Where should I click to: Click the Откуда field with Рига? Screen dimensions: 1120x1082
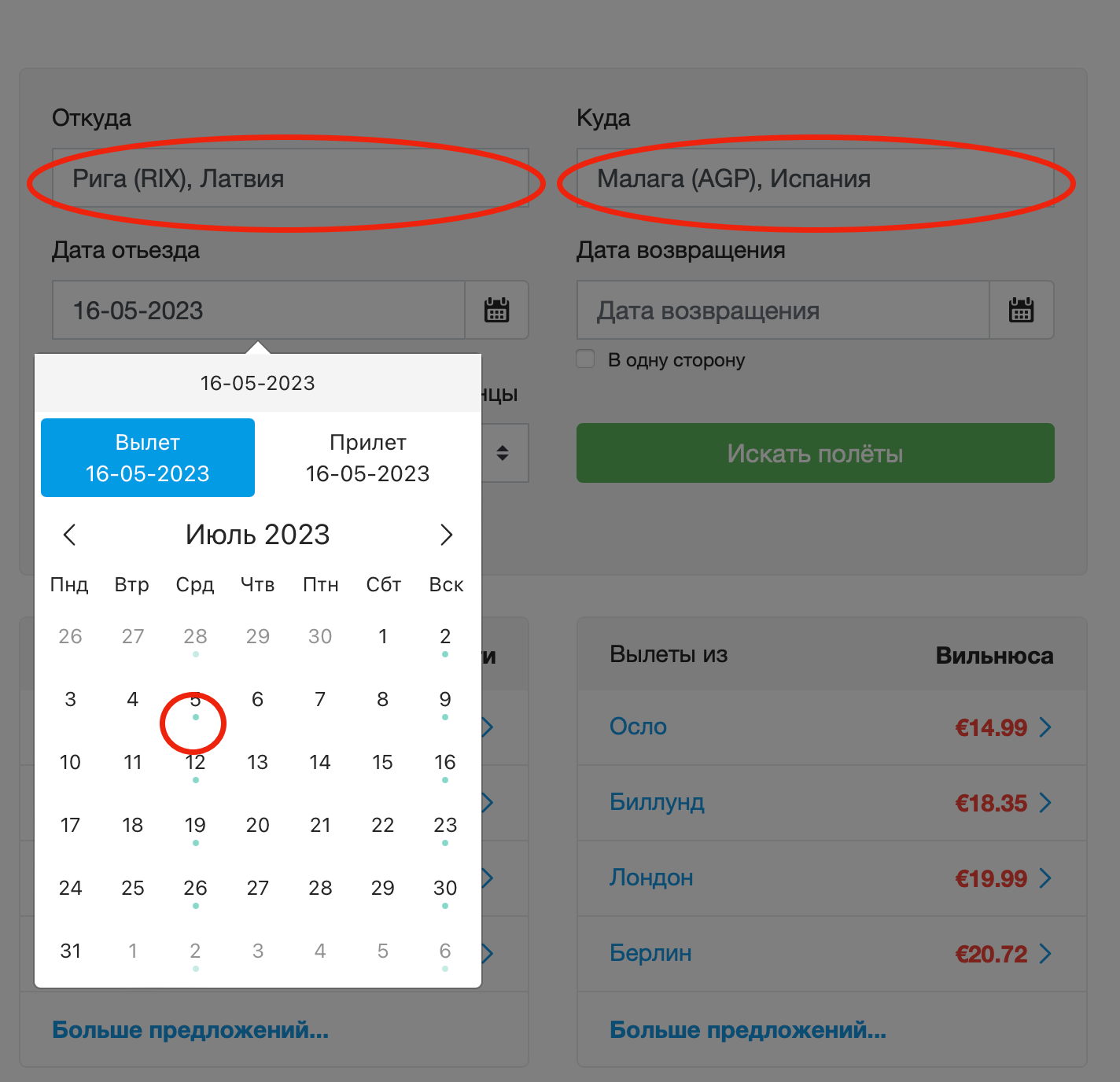pyautogui.click(x=290, y=178)
